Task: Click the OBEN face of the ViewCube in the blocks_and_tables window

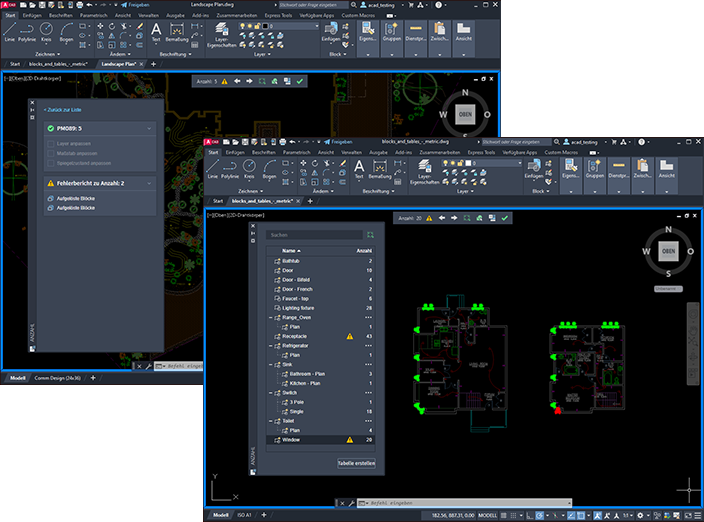Action: [668, 251]
